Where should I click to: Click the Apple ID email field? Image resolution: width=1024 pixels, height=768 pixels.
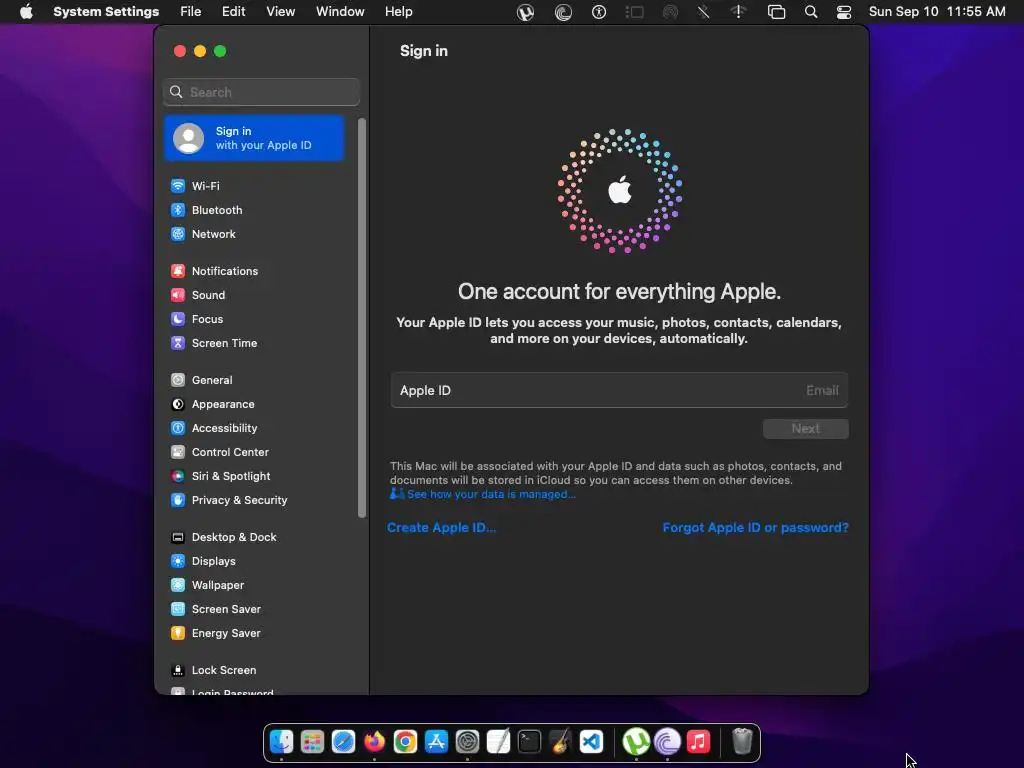pos(619,391)
